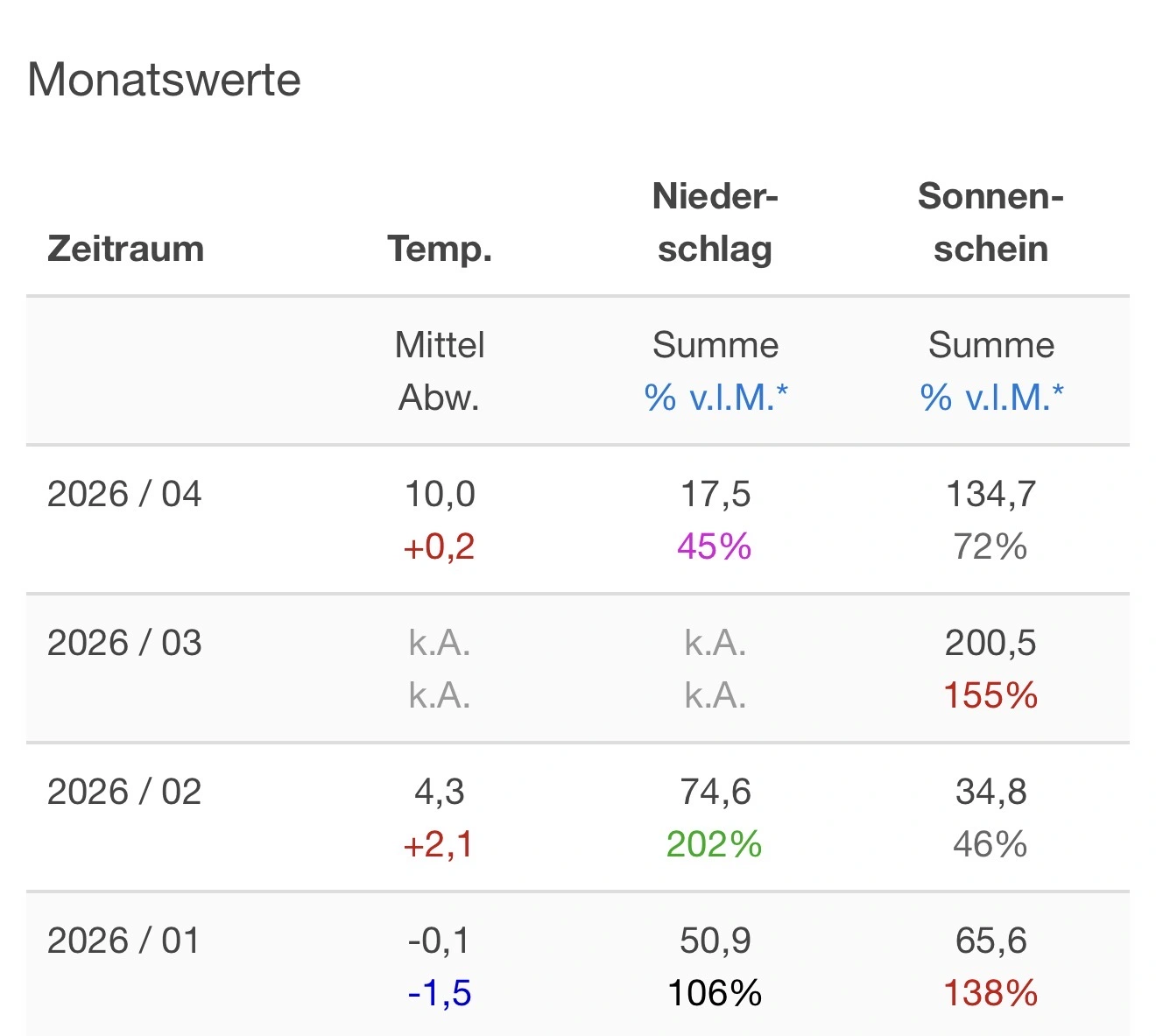Click the green '202%' precipitation value

pyautogui.click(x=714, y=845)
